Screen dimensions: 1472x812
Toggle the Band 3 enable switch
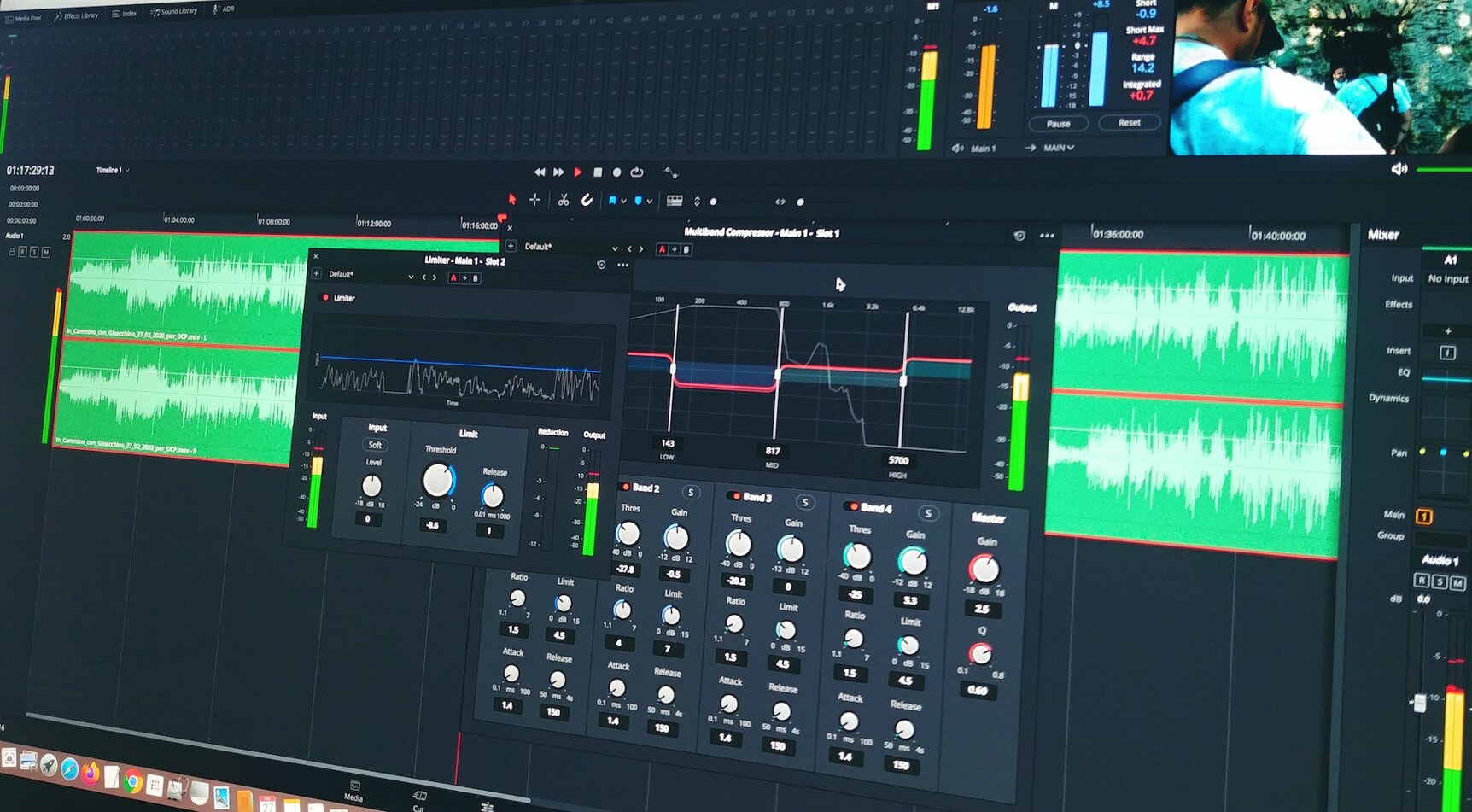pos(736,495)
